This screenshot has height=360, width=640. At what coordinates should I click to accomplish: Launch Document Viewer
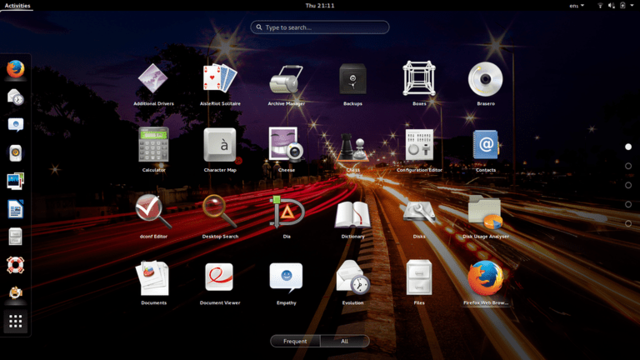tap(220, 278)
